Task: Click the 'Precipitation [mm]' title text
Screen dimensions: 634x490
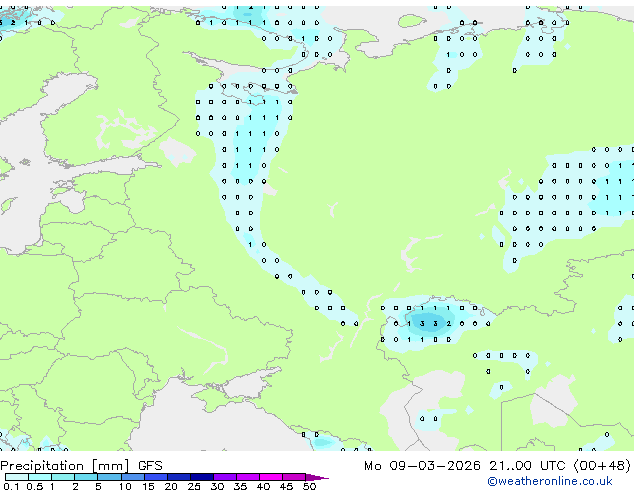Action: 65,466
